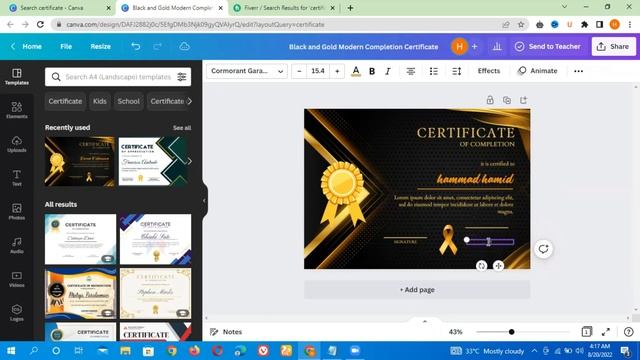
Task: Go back Home via chevron button
Action: tap(27, 47)
